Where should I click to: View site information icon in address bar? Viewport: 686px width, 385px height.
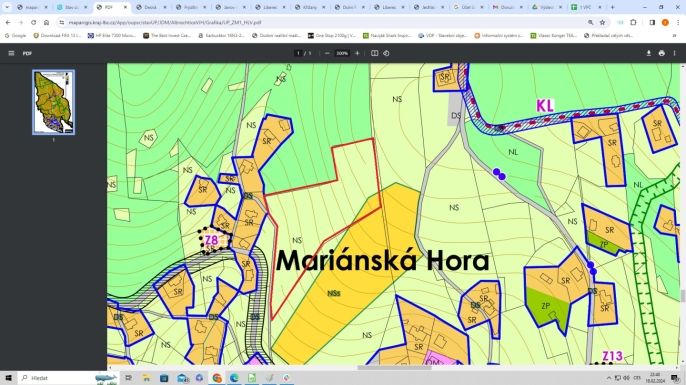62,22
